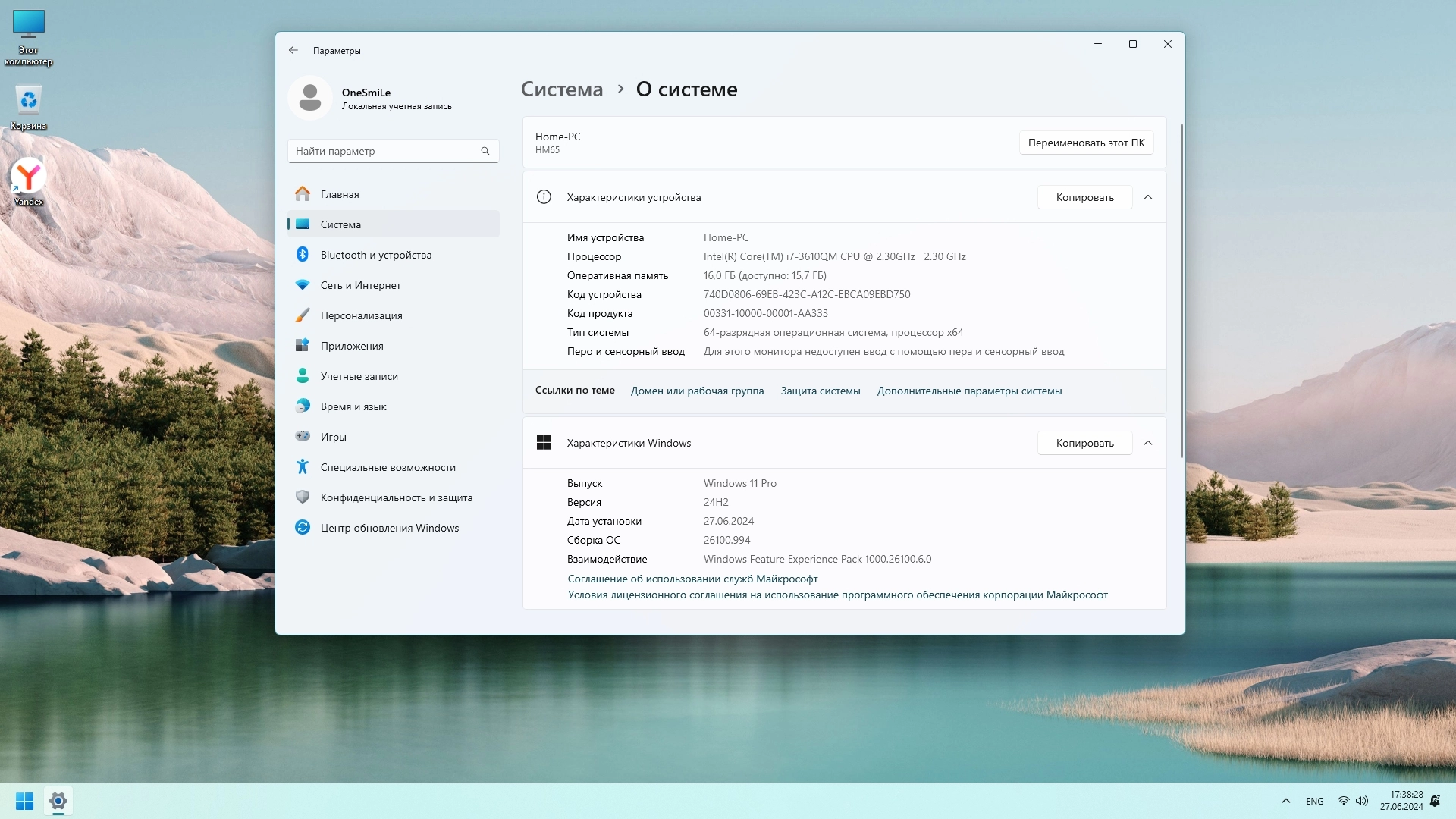Image resolution: width=1456 pixels, height=819 pixels.
Task: Open the Сеть и Интернет section
Action: [360, 285]
